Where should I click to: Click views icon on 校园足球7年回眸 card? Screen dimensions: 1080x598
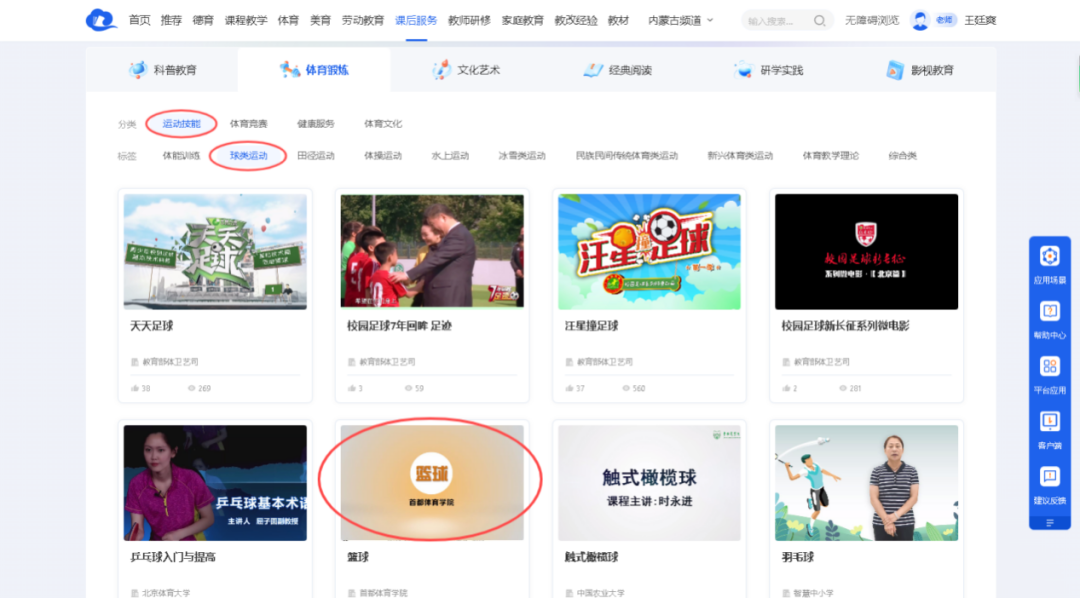tap(408, 389)
